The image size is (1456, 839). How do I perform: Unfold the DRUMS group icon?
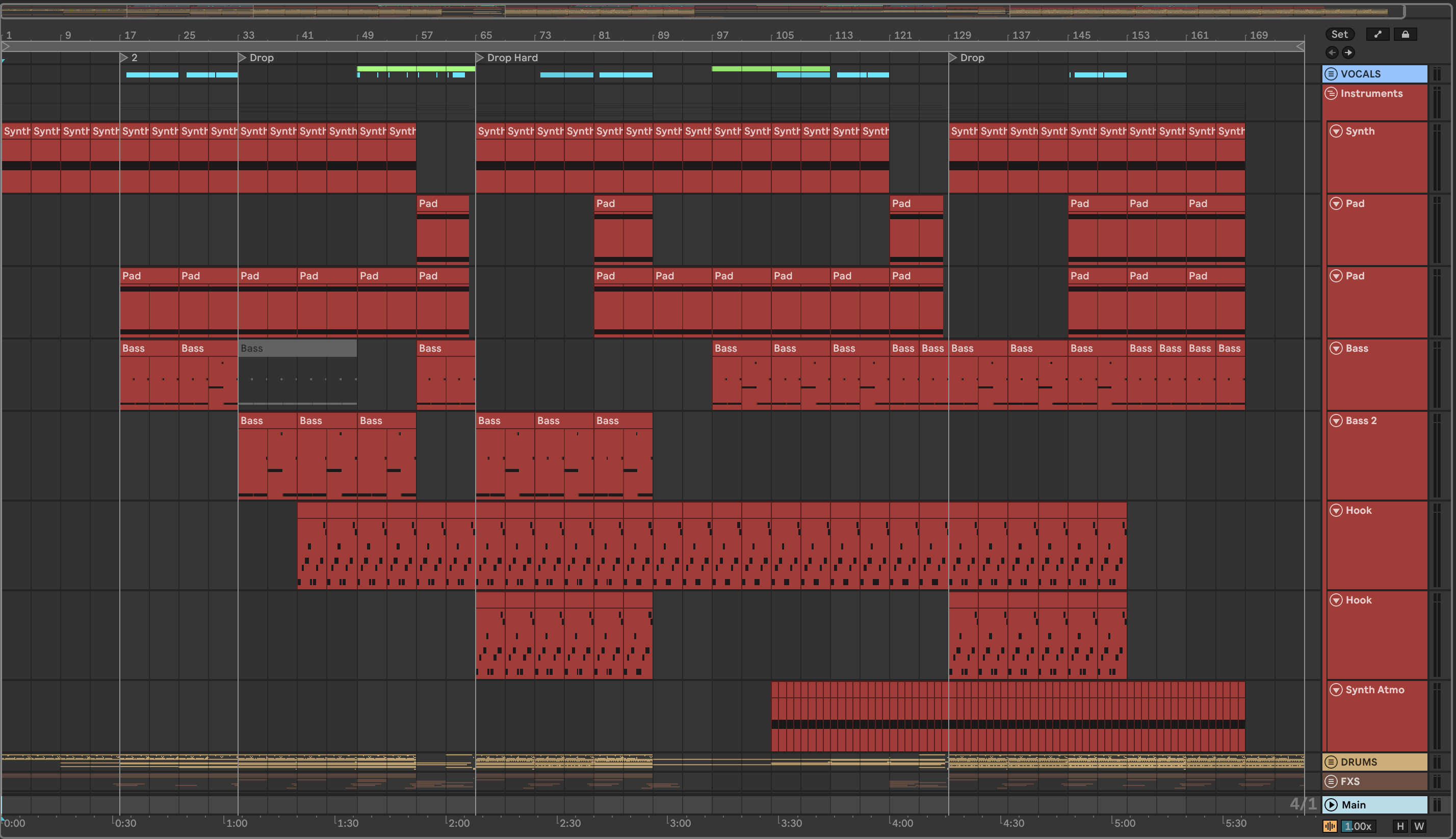(x=1331, y=762)
